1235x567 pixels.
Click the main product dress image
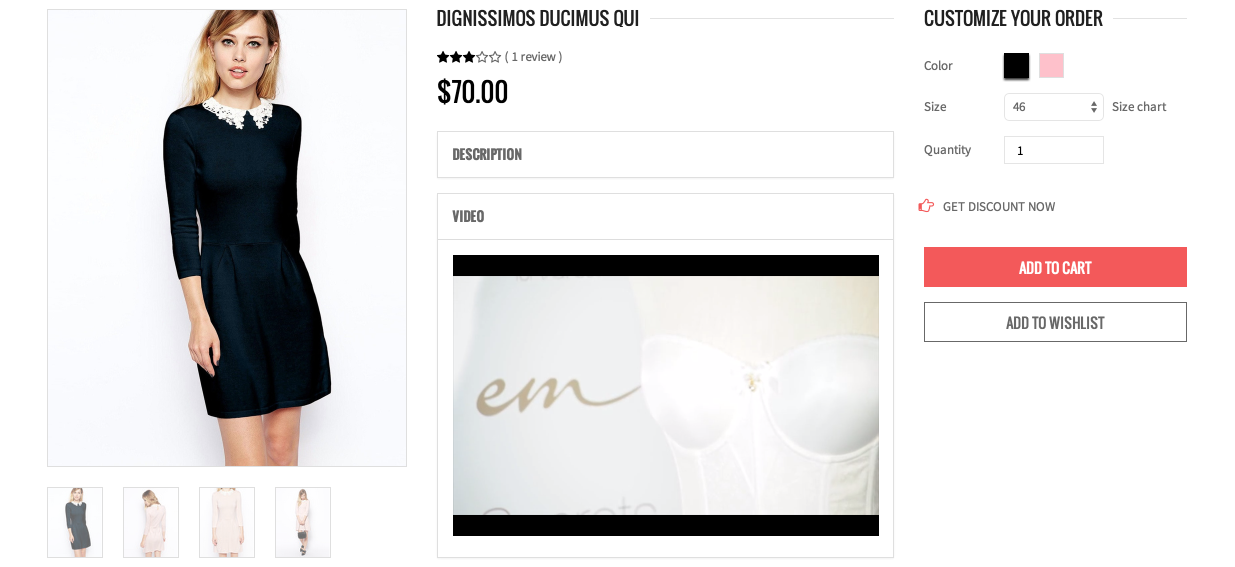click(x=227, y=238)
